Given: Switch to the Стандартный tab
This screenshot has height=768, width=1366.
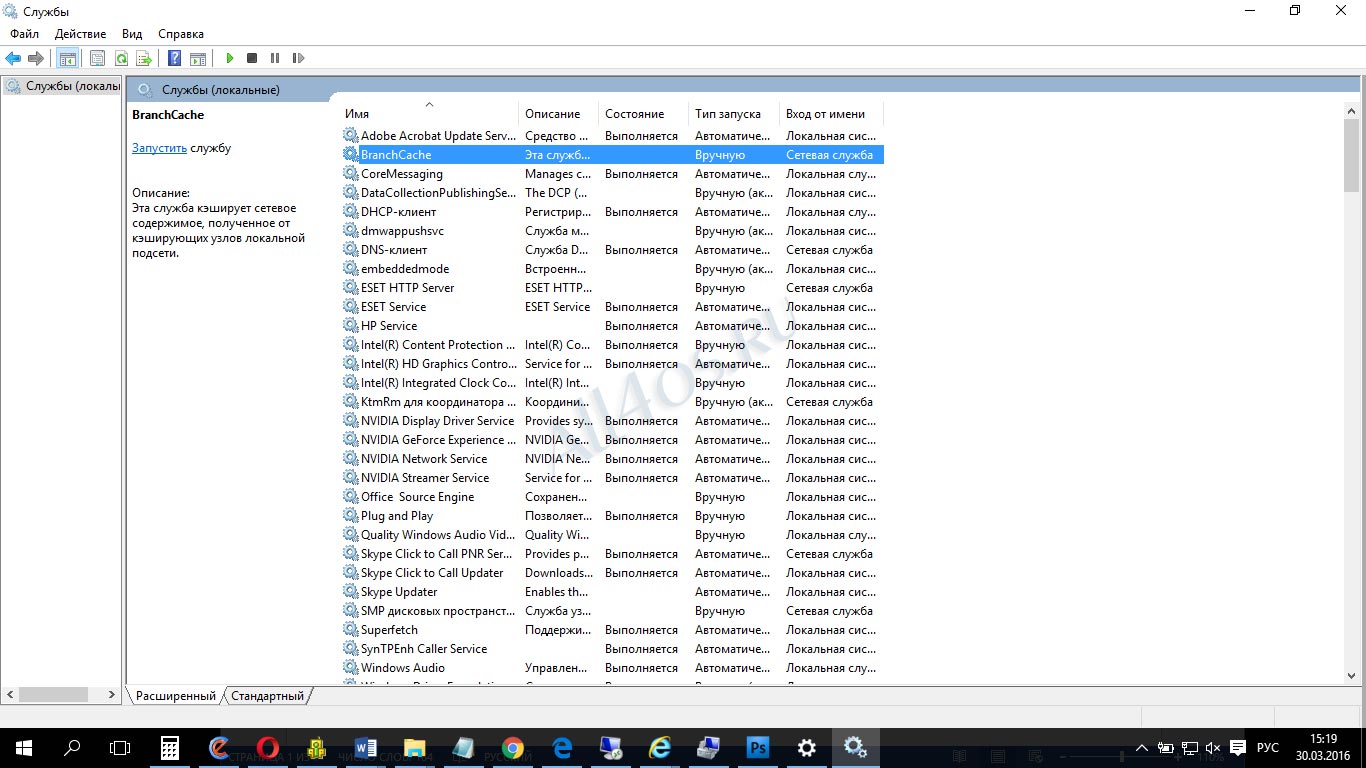Looking at the screenshot, I should tap(267, 696).
